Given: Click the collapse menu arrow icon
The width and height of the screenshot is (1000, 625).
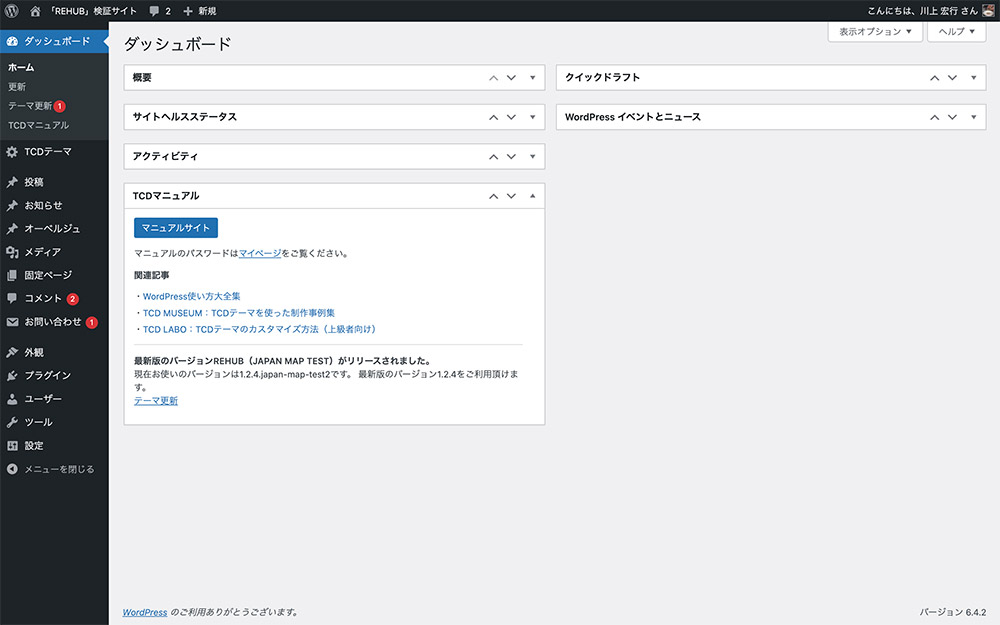Looking at the screenshot, I should pos(12,469).
